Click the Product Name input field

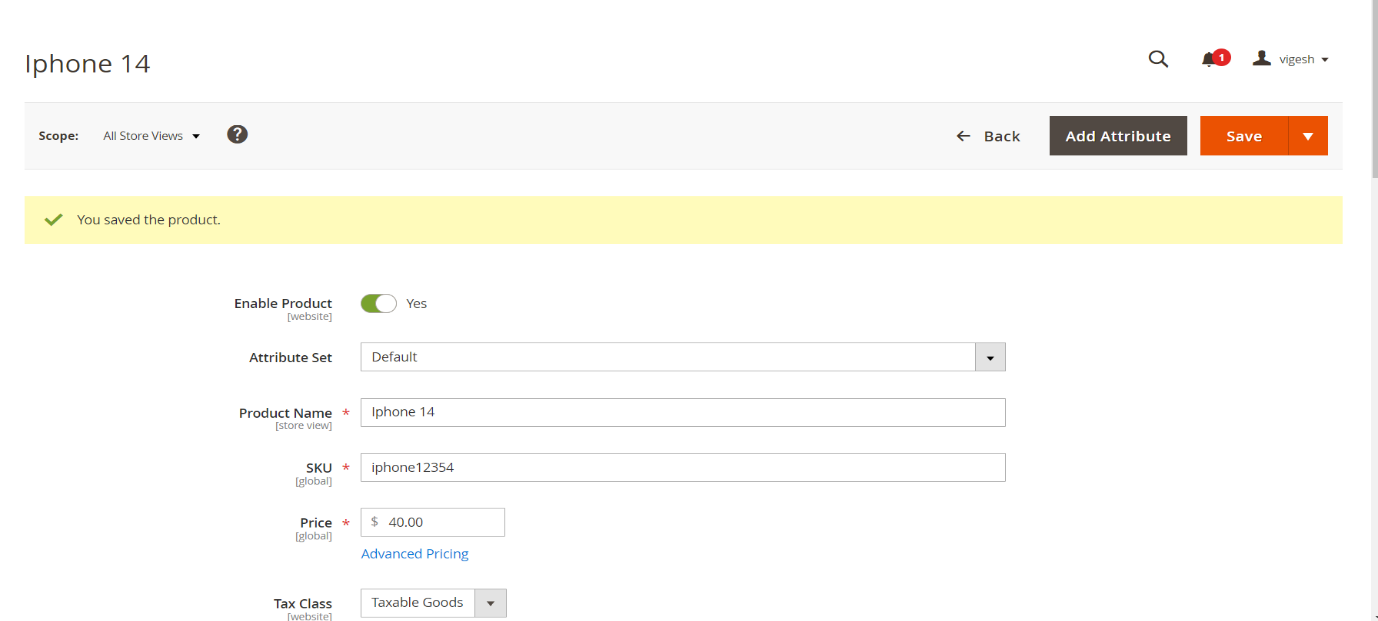(x=683, y=412)
